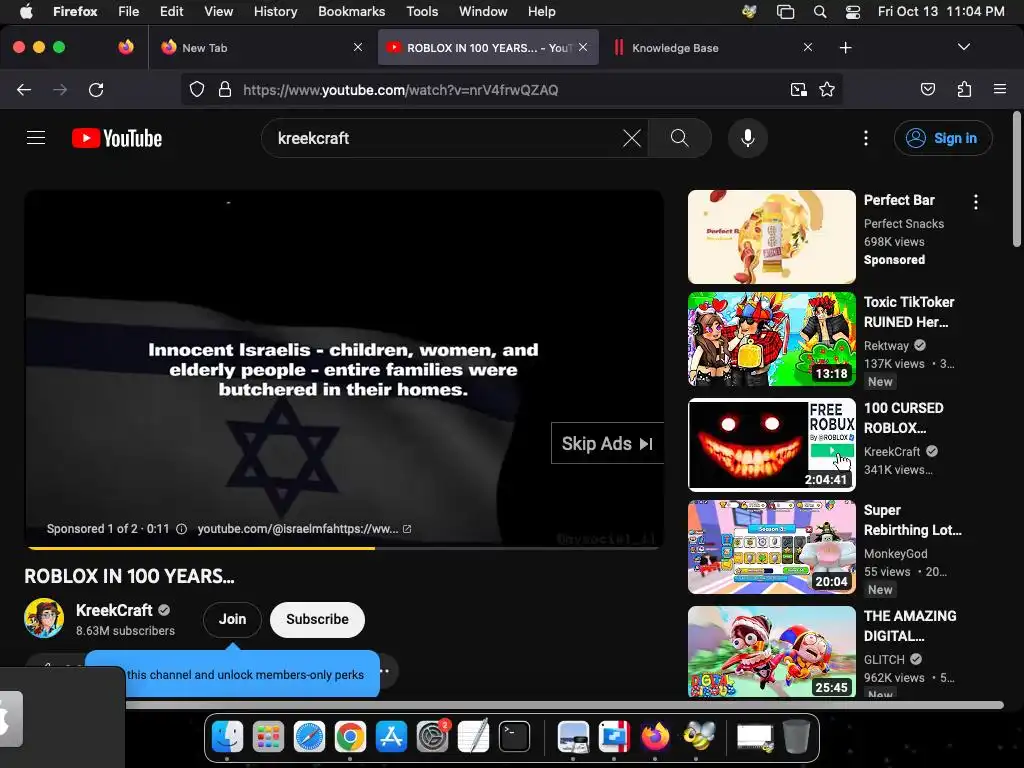Click the 'Rektway' channel name
Screen dimensions: 1024x768
886,345
